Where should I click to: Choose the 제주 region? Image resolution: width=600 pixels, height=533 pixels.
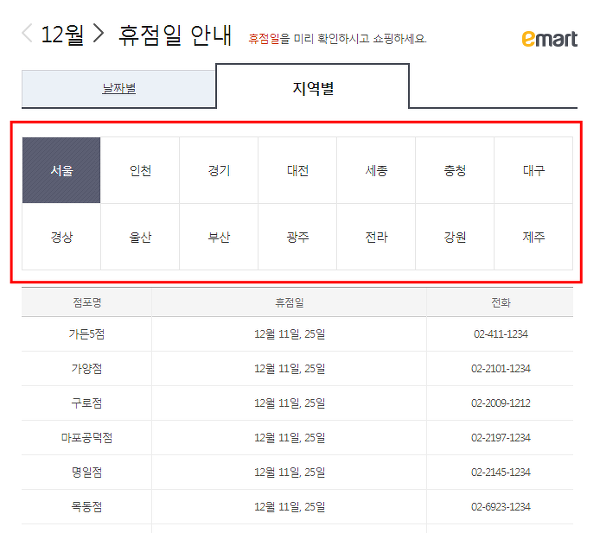[x=533, y=237]
